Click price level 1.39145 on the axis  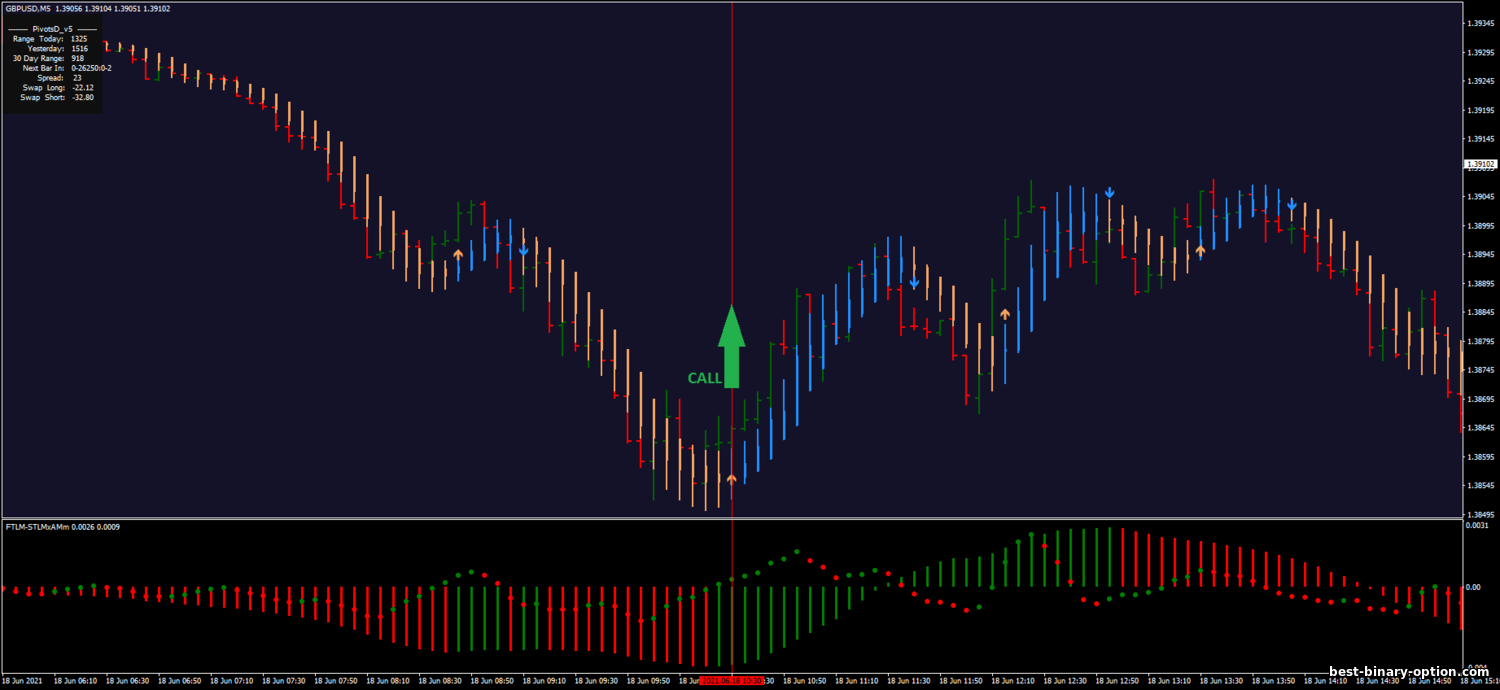tap(1480, 138)
